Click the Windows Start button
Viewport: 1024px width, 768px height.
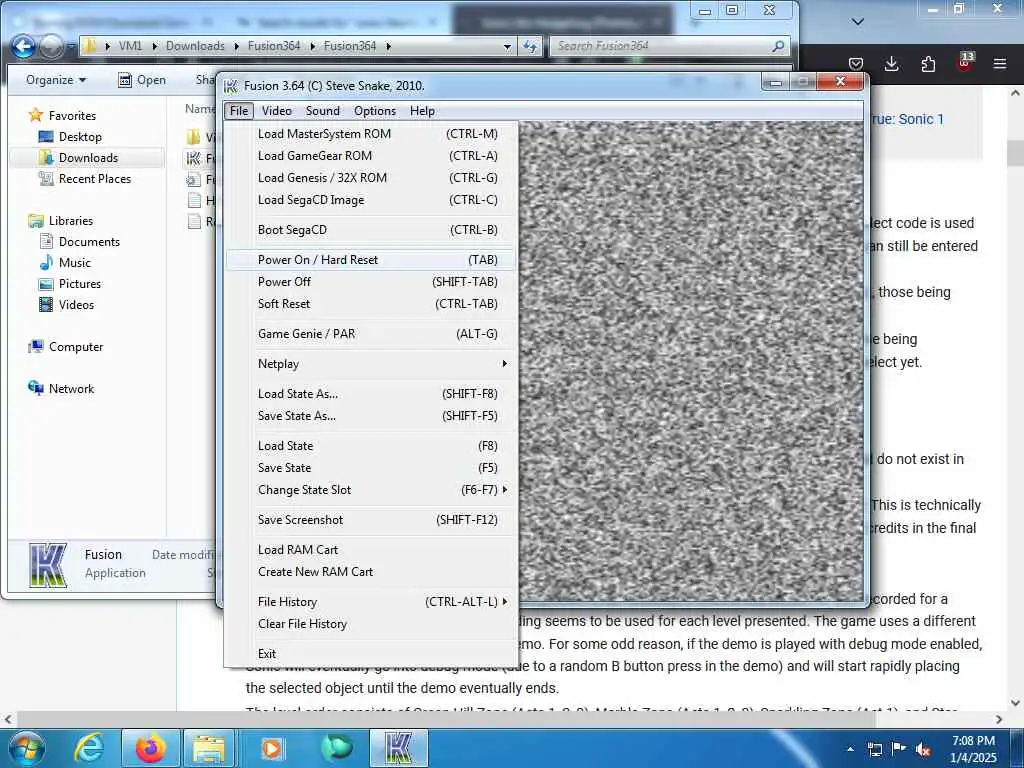(26, 748)
